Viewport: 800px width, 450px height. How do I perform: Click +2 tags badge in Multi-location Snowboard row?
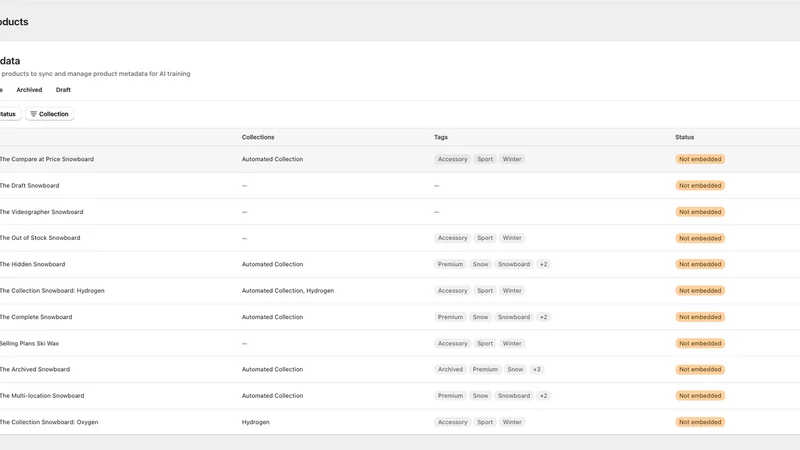543,395
